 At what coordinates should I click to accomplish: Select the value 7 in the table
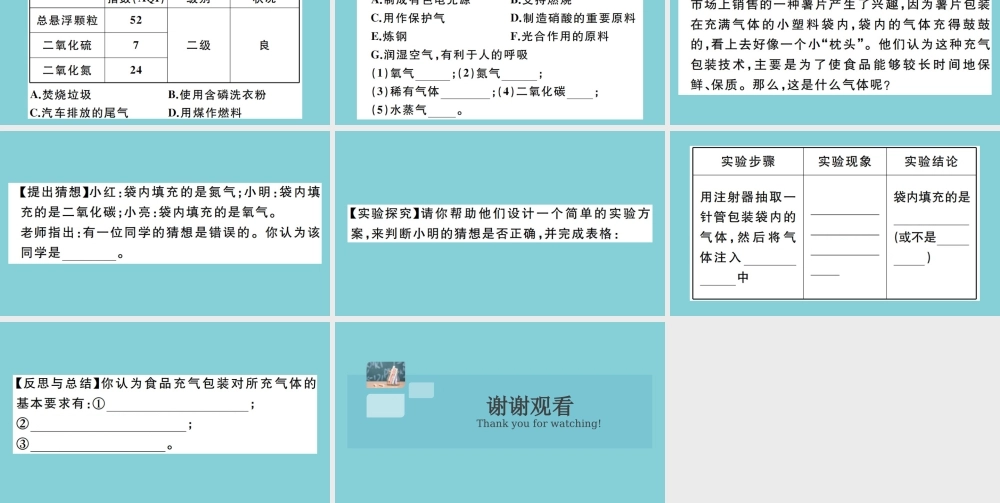136,45
